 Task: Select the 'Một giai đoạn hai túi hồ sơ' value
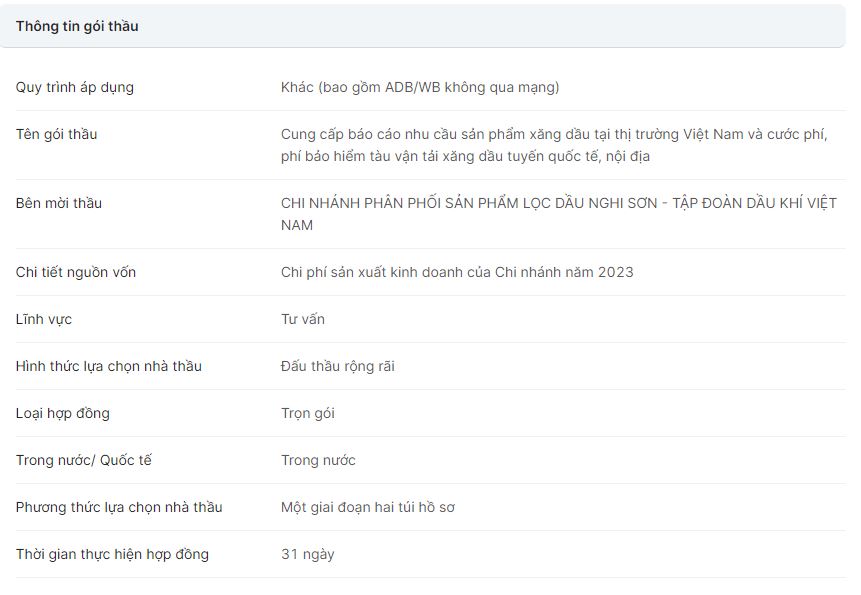(368, 507)
